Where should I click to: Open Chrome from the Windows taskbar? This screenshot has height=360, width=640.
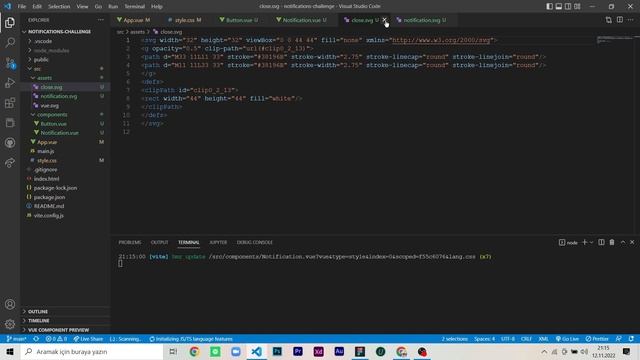(194, 351)
